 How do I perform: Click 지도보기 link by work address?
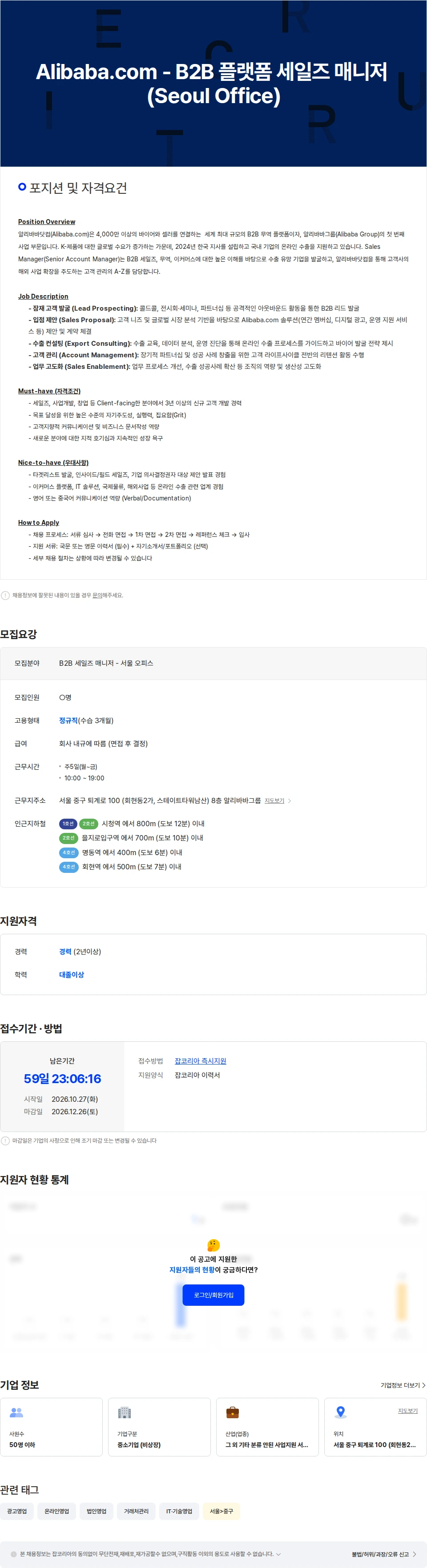pyautogui.click(x=274, y=801)
